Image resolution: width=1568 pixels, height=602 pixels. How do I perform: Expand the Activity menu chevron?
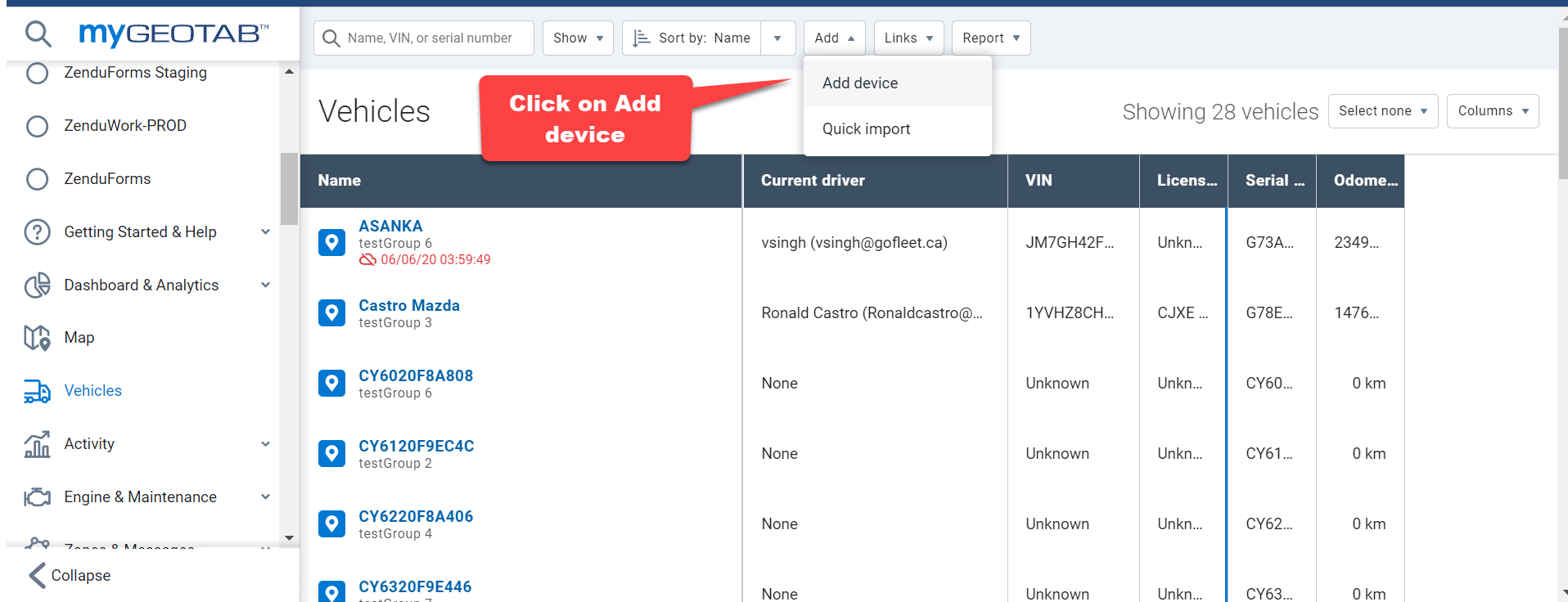[x=265, y=444]
